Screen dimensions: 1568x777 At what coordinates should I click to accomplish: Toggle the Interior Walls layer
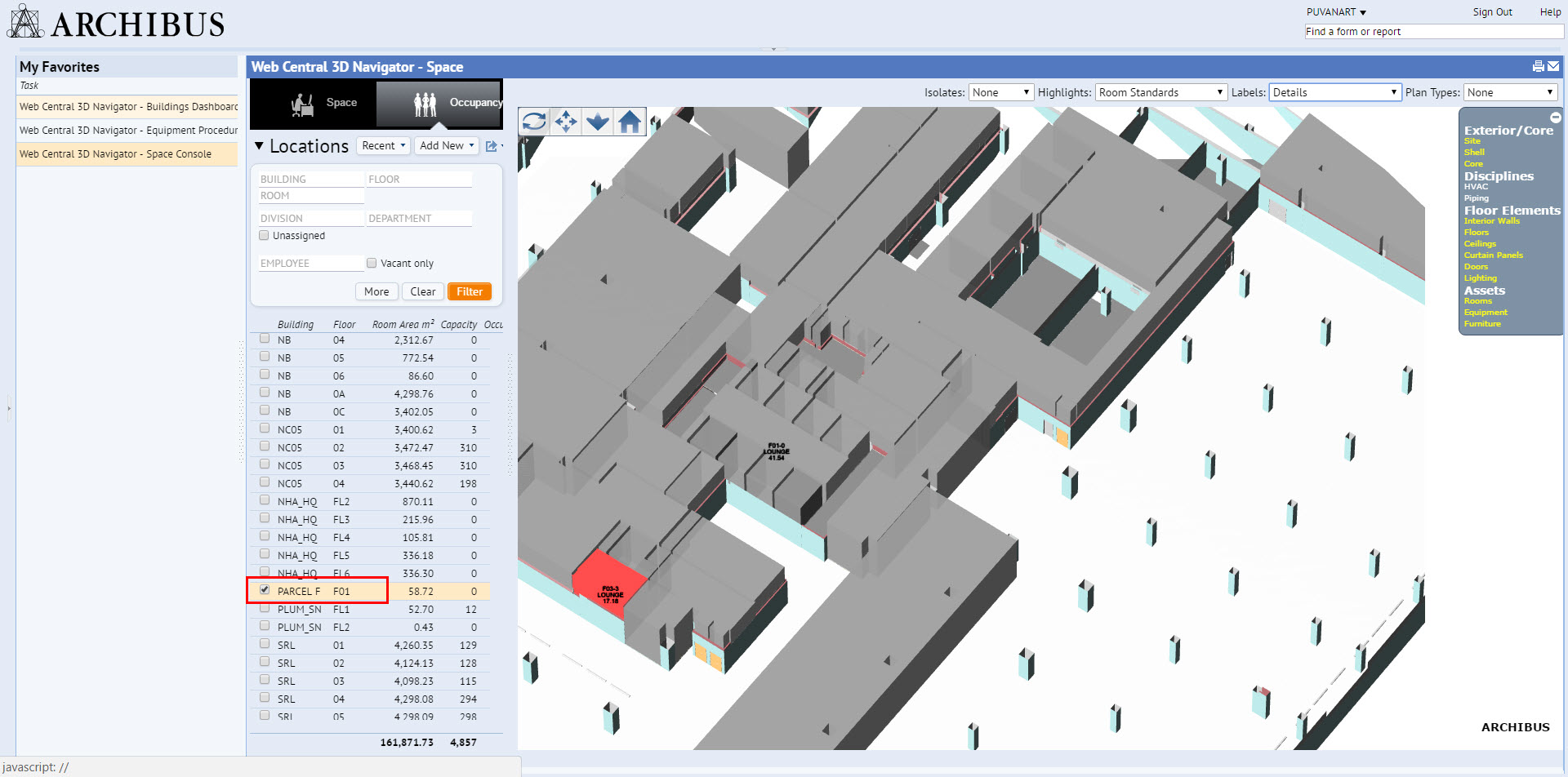coord(1492,221)
